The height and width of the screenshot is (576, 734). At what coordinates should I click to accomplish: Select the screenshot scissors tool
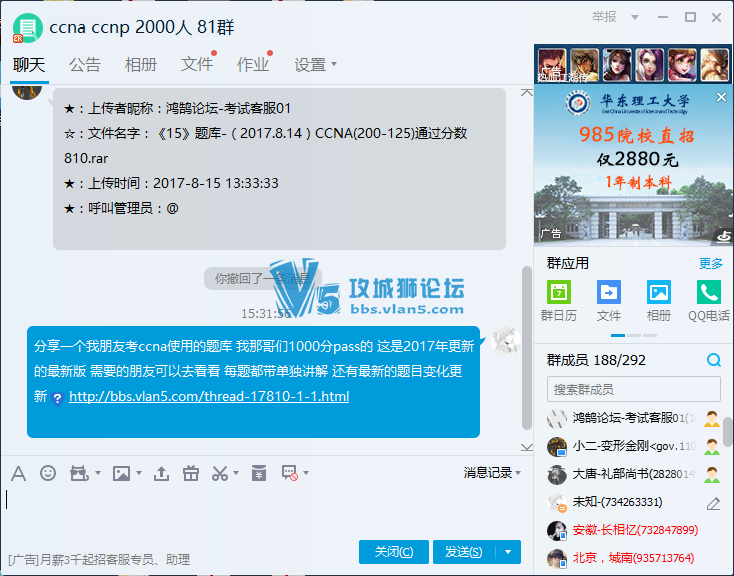pos(221,473)
